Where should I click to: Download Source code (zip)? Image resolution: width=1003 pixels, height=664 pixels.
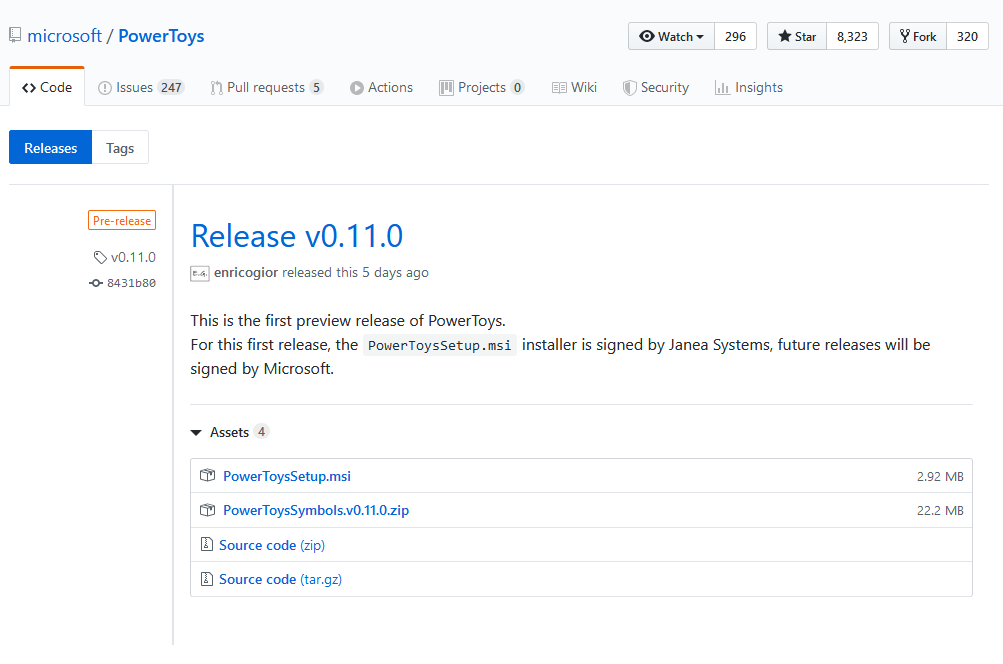272,545
